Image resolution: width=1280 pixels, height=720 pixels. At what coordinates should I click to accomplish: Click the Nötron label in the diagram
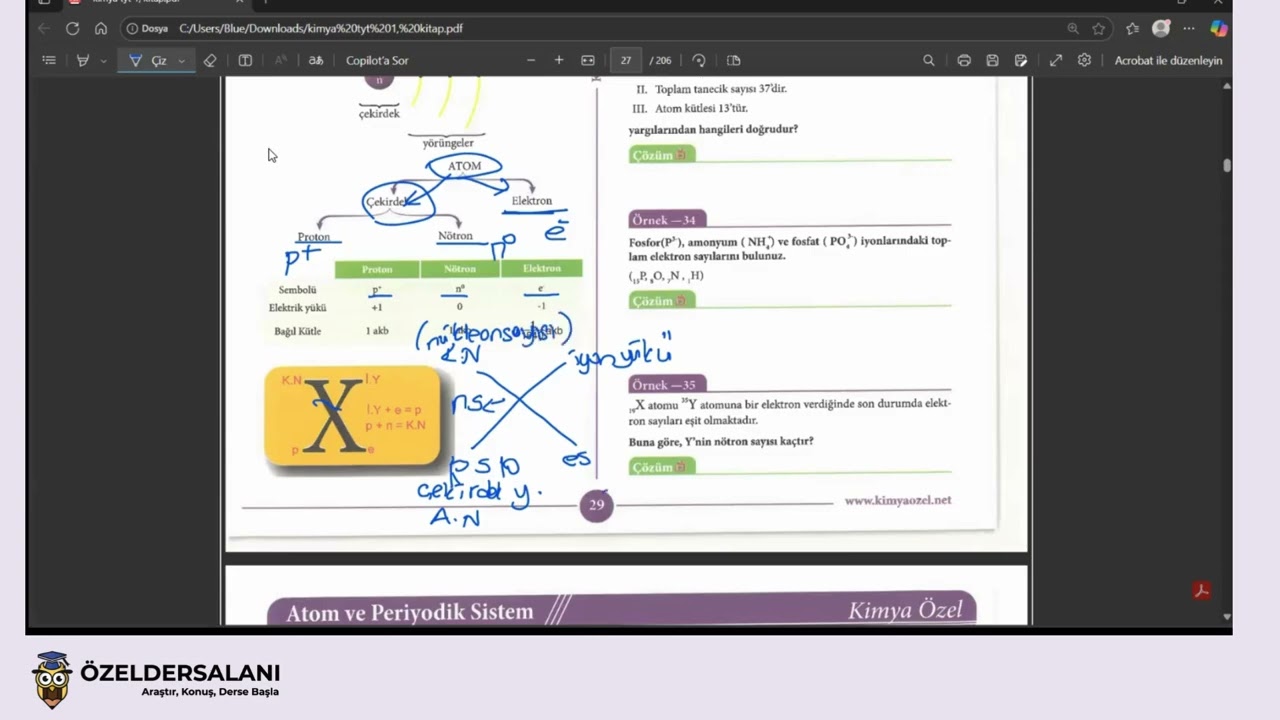point(455,236)
